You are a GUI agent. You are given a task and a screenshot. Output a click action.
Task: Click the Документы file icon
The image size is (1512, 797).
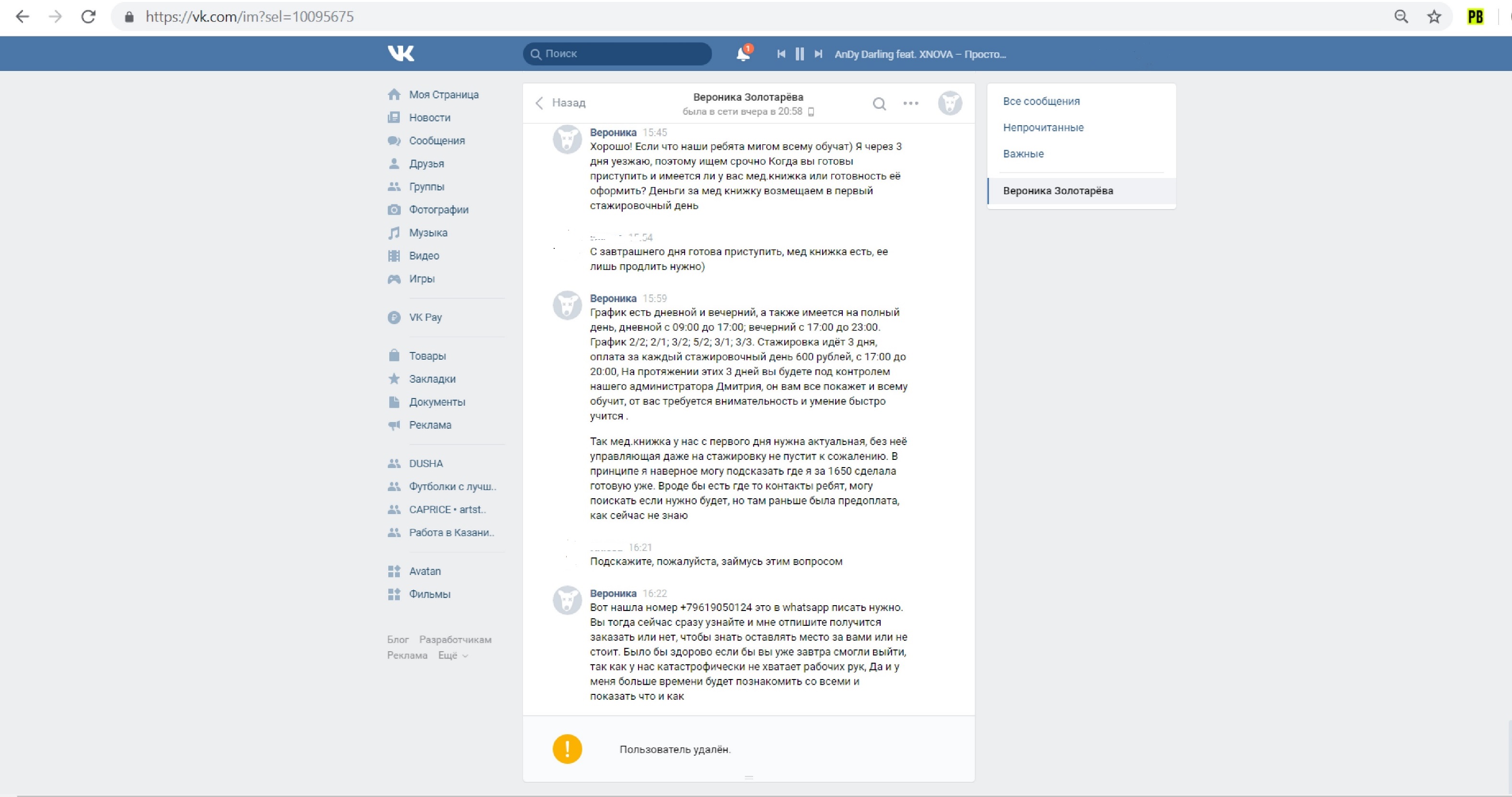coord(394,402)
